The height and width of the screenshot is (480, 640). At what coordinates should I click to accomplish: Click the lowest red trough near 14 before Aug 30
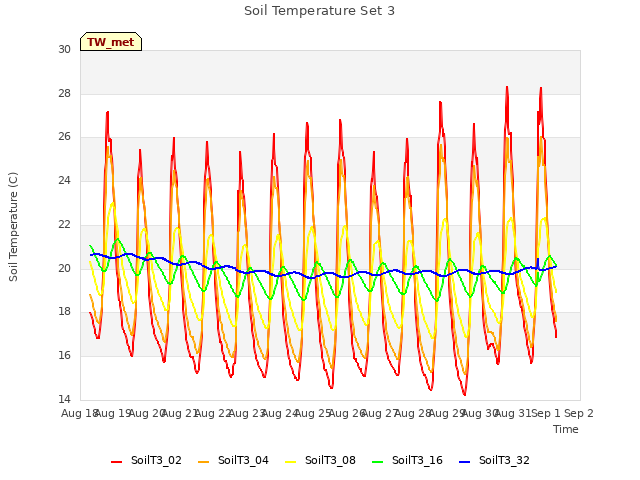(464, 394)
